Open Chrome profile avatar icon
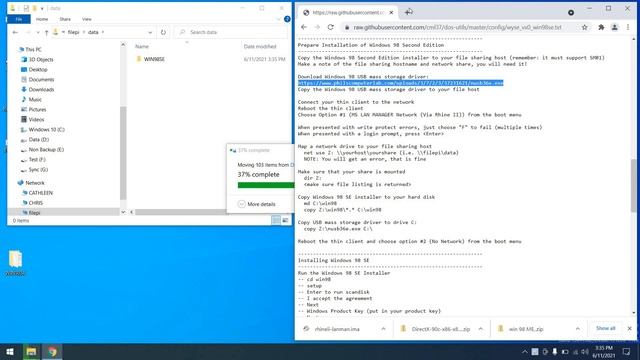The height and width of the screenshot is (360, 640). tap(614, 27)
